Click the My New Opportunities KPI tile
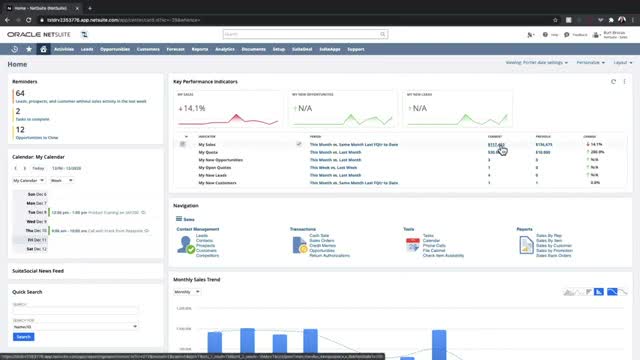Image resolution: width=640 pixels, height=360 pixels. pyautogui.click(x=342, y=109)
